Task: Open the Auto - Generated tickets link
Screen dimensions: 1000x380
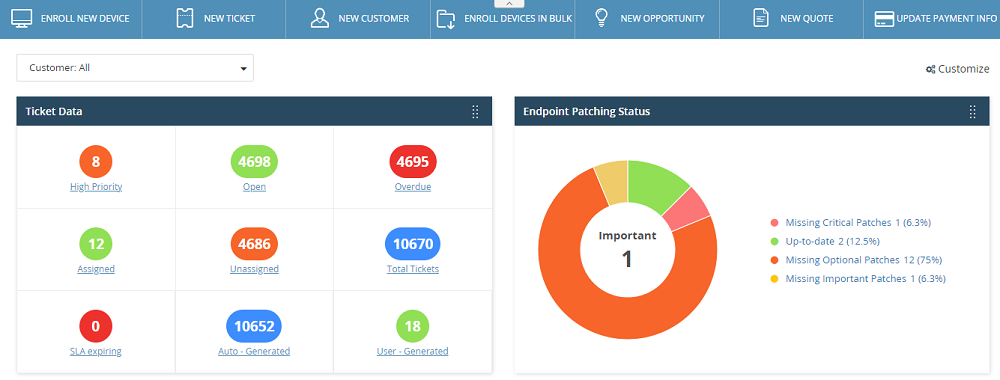Action: (254, 351)
